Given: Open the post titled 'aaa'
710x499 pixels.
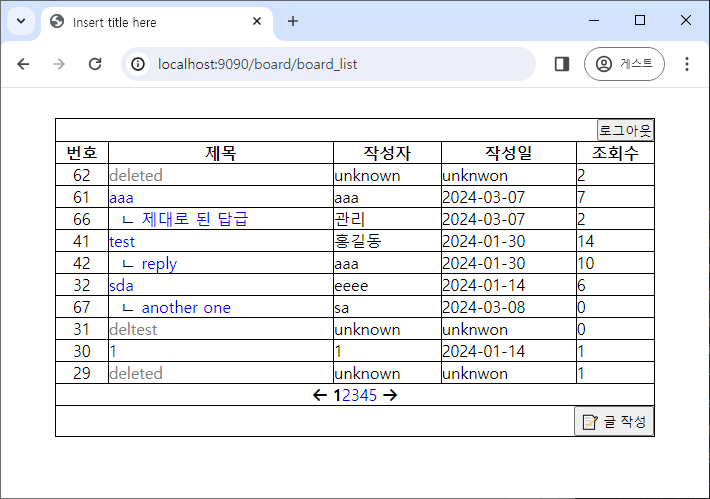Looking at the screenshot, I should (x=121, y=198).
